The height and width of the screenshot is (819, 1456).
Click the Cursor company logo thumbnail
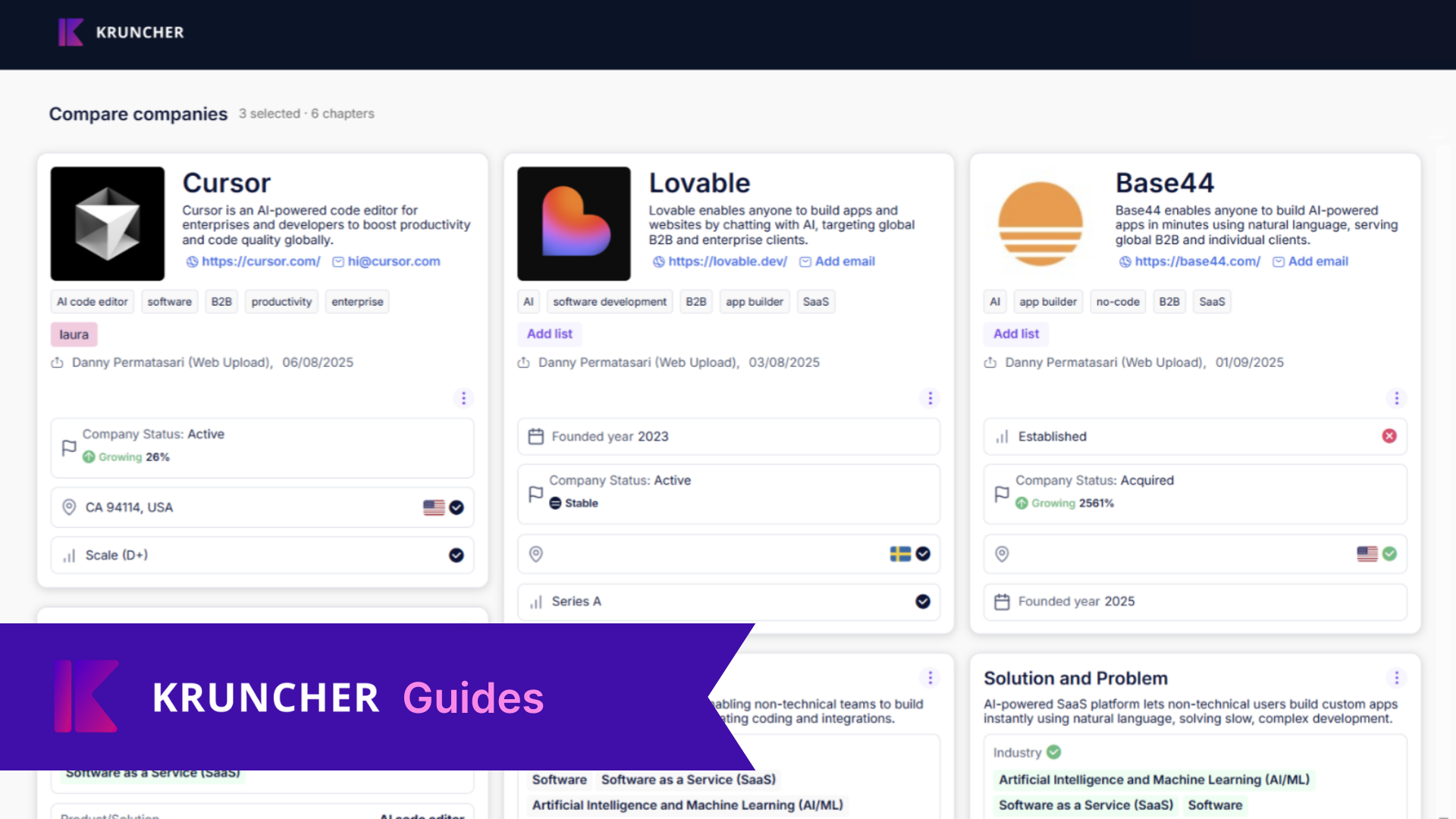(108, 224)
